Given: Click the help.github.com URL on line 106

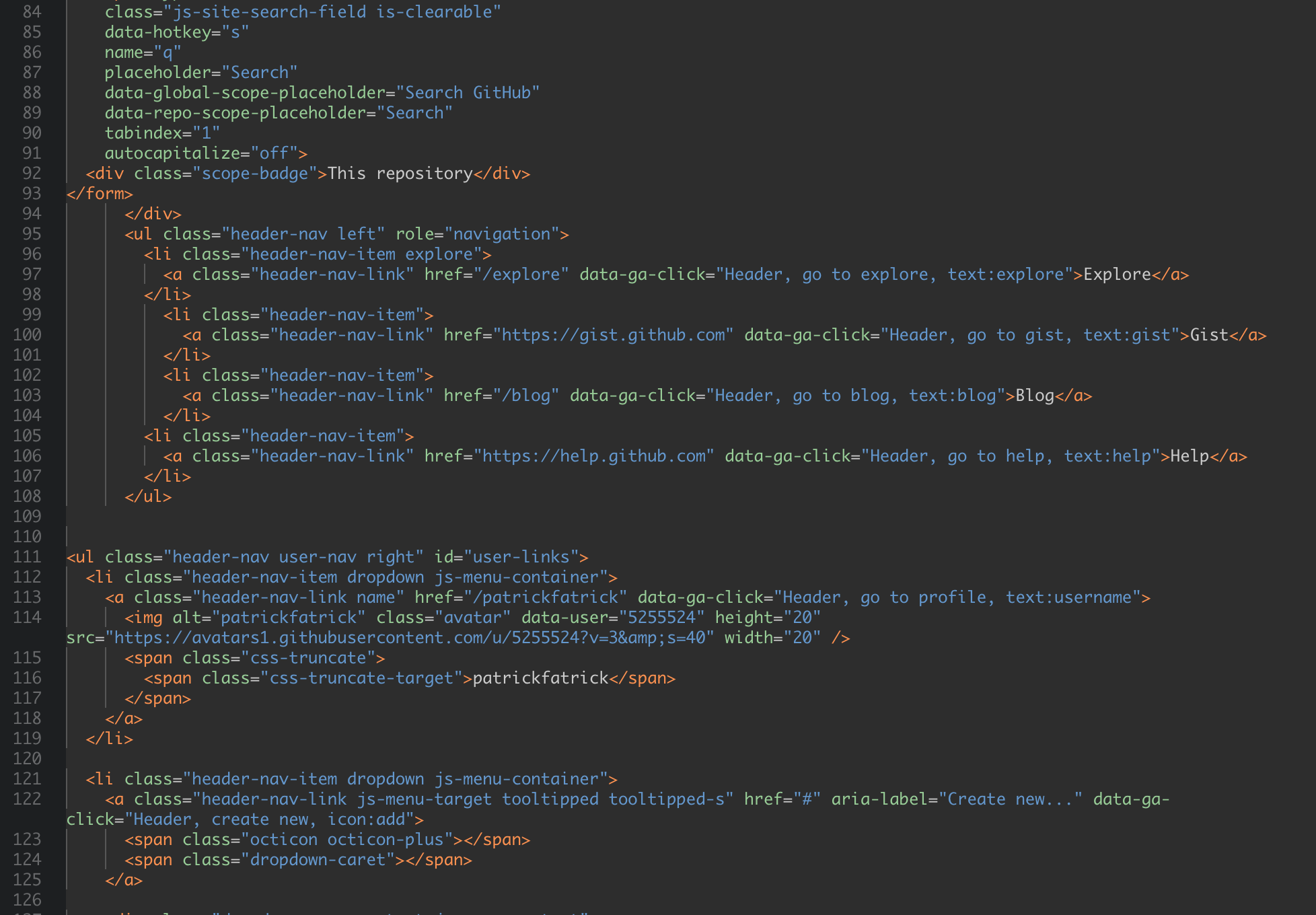Looking at the screenshot, I should click(594, 456).
